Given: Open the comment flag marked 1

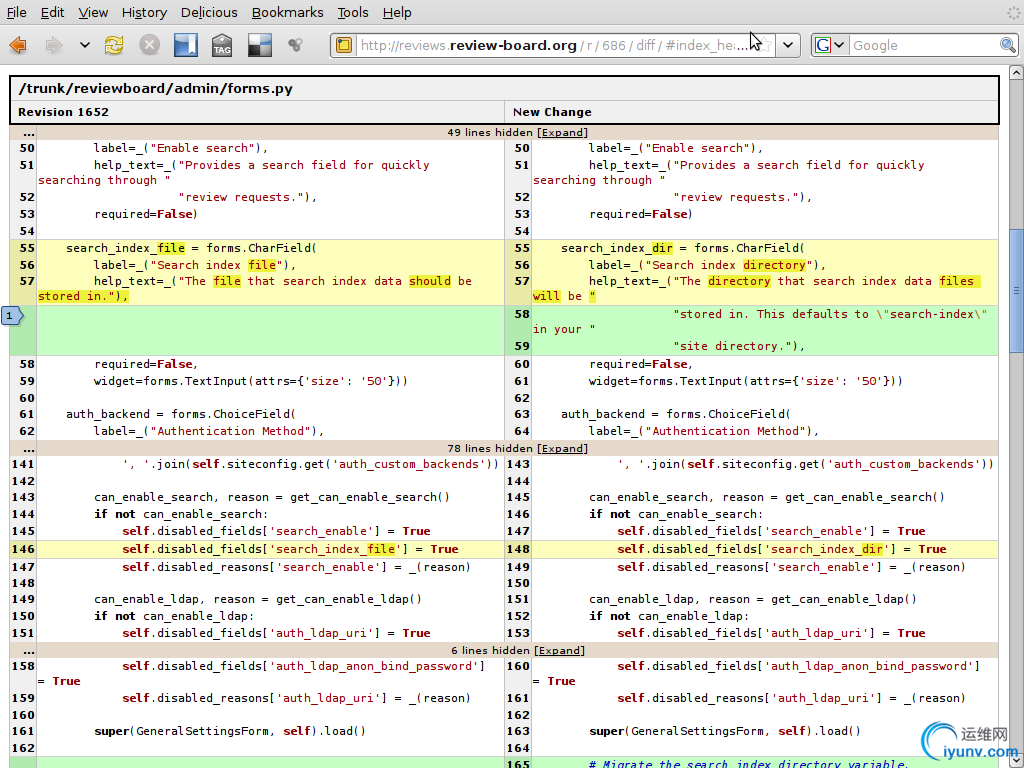Looking at the screenshot, I should [x=12, y=316].
